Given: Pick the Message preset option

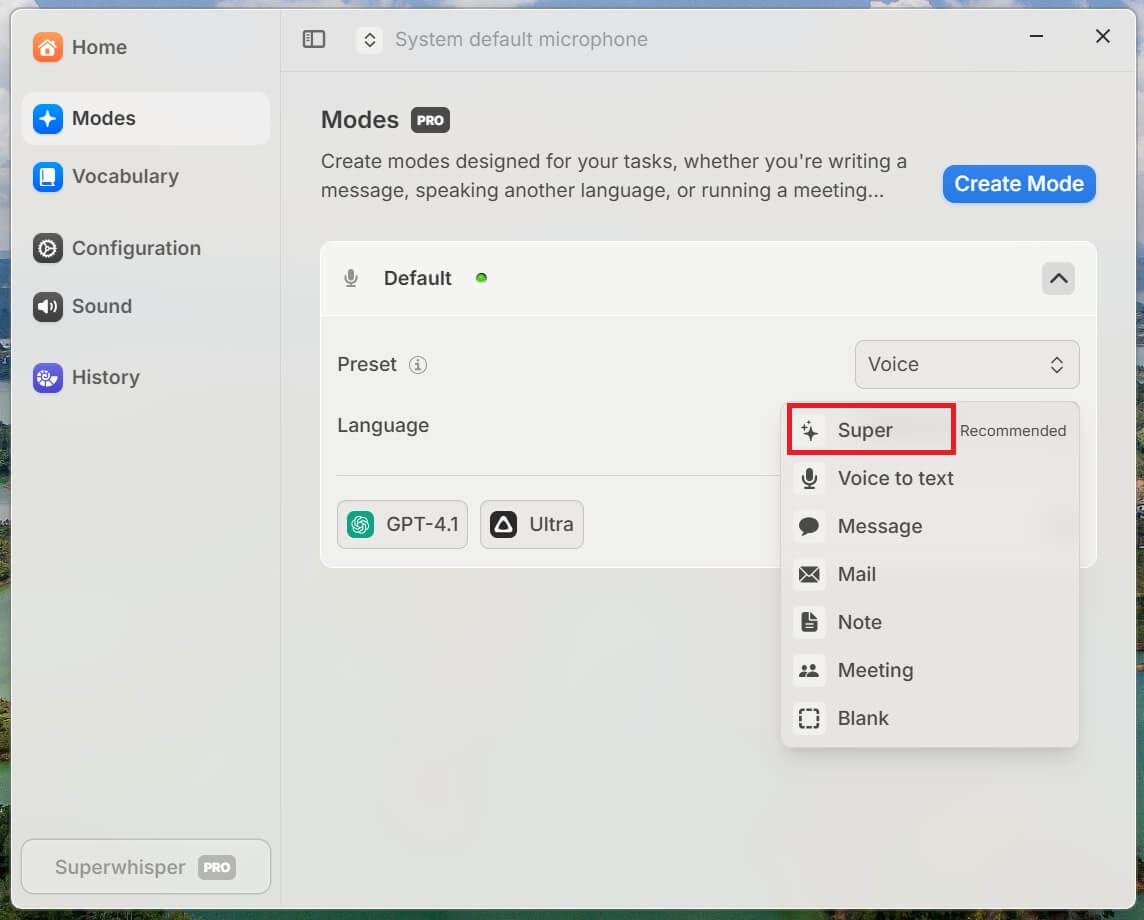Looking at the screenshot, I should click(x=879, y=526).
